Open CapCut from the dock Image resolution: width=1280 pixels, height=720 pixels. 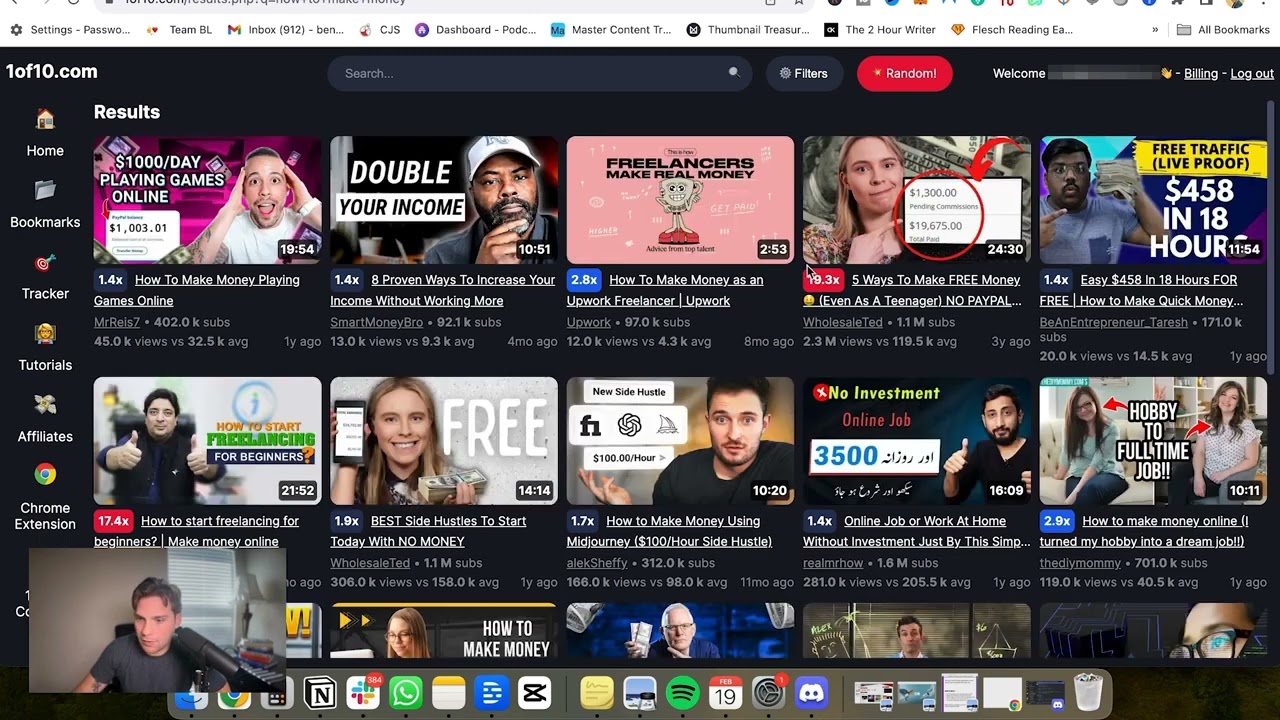(x=535, y=693)
